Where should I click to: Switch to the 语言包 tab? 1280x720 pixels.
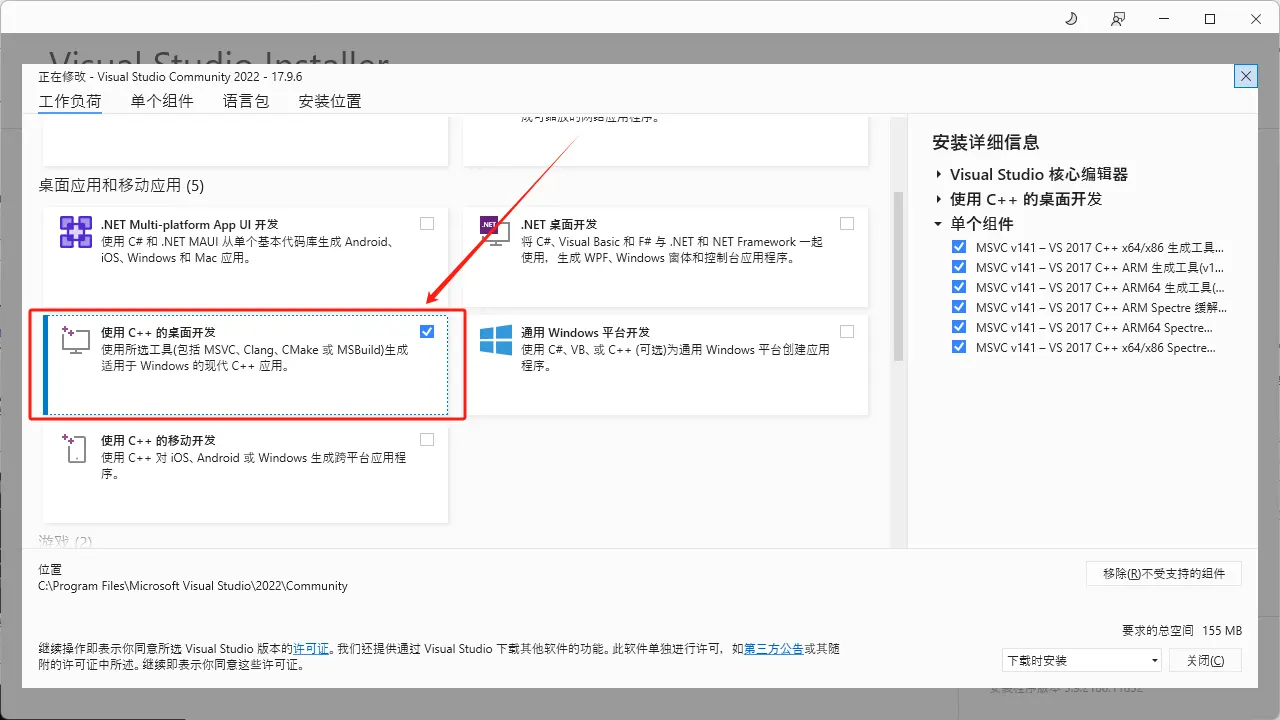246,101
